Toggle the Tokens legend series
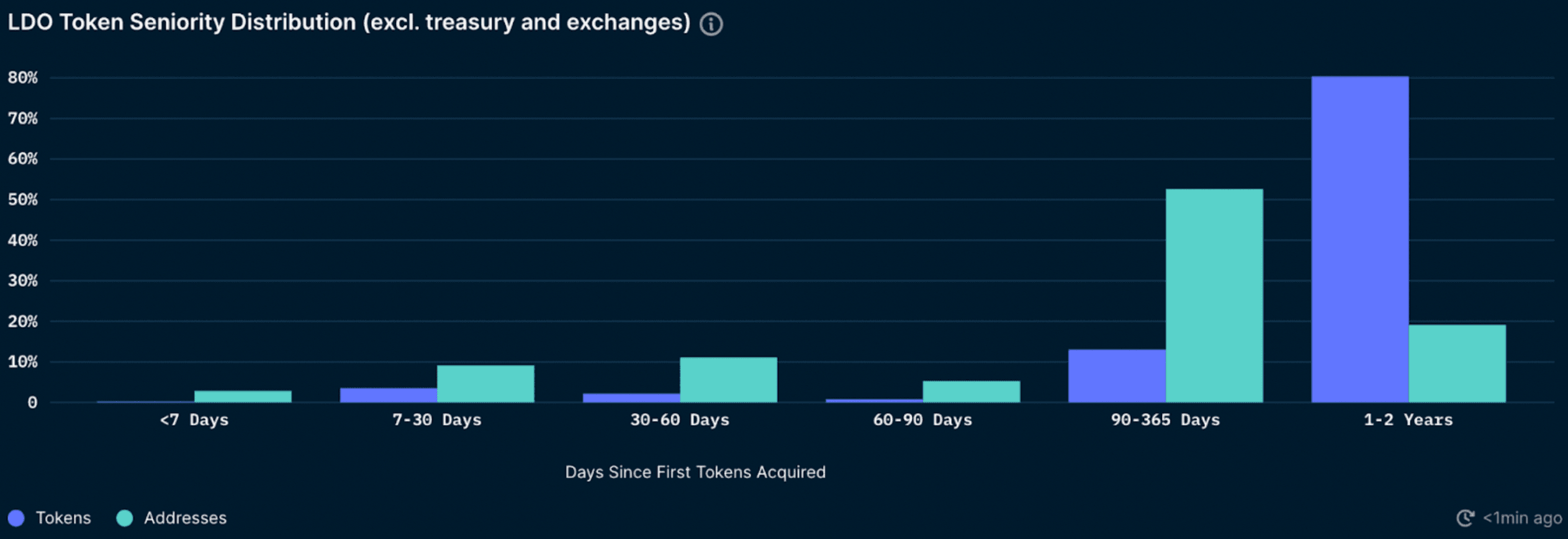 [x=63, y=518]
